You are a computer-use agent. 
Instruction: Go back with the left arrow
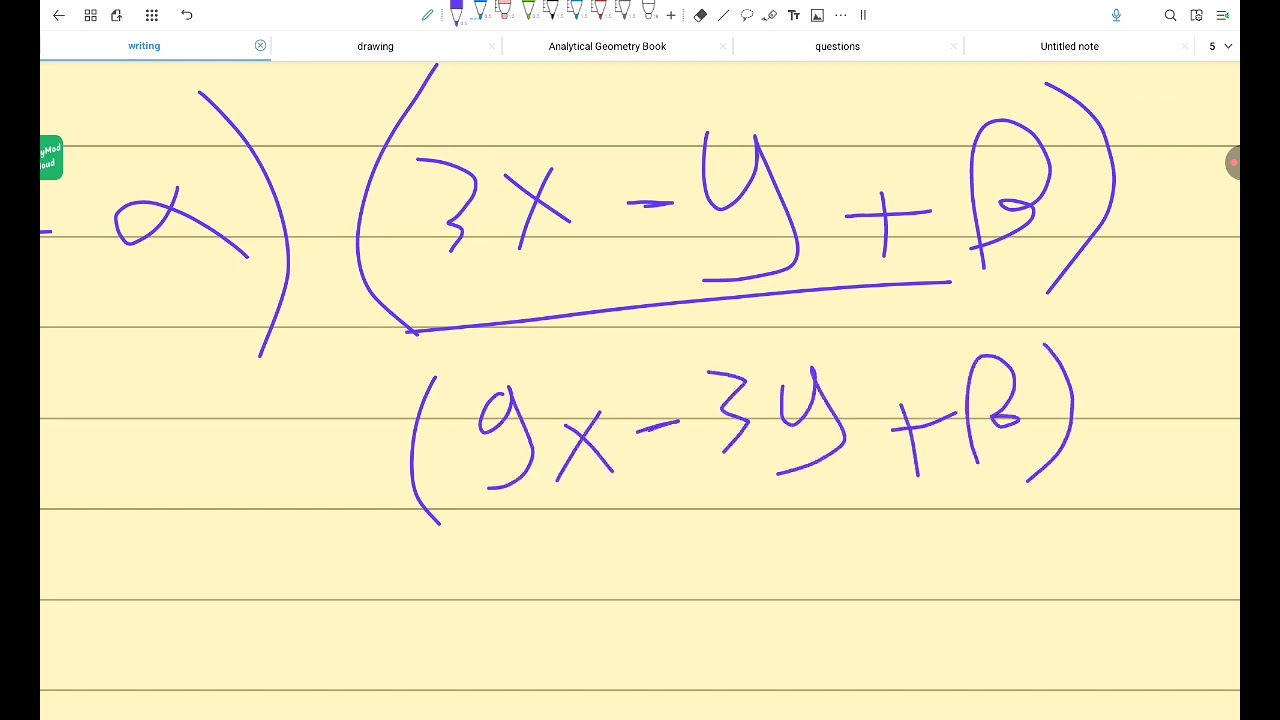[59, 15]
